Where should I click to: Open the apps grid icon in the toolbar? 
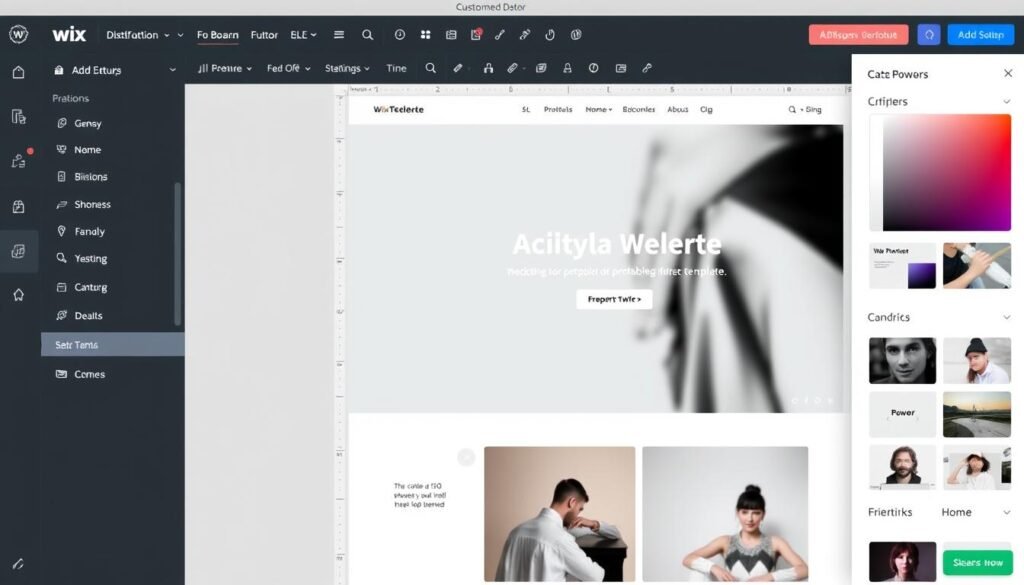[x=424, y=34]
